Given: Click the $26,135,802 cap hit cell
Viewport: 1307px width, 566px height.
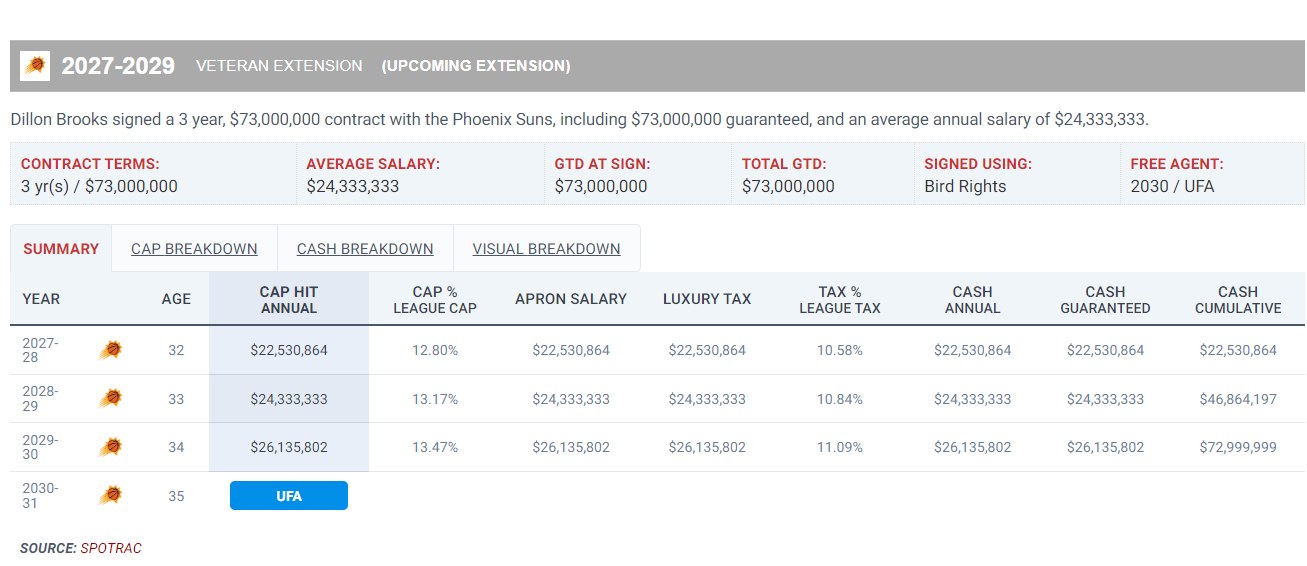Looking at the screenshot, I should coord(289,447).
